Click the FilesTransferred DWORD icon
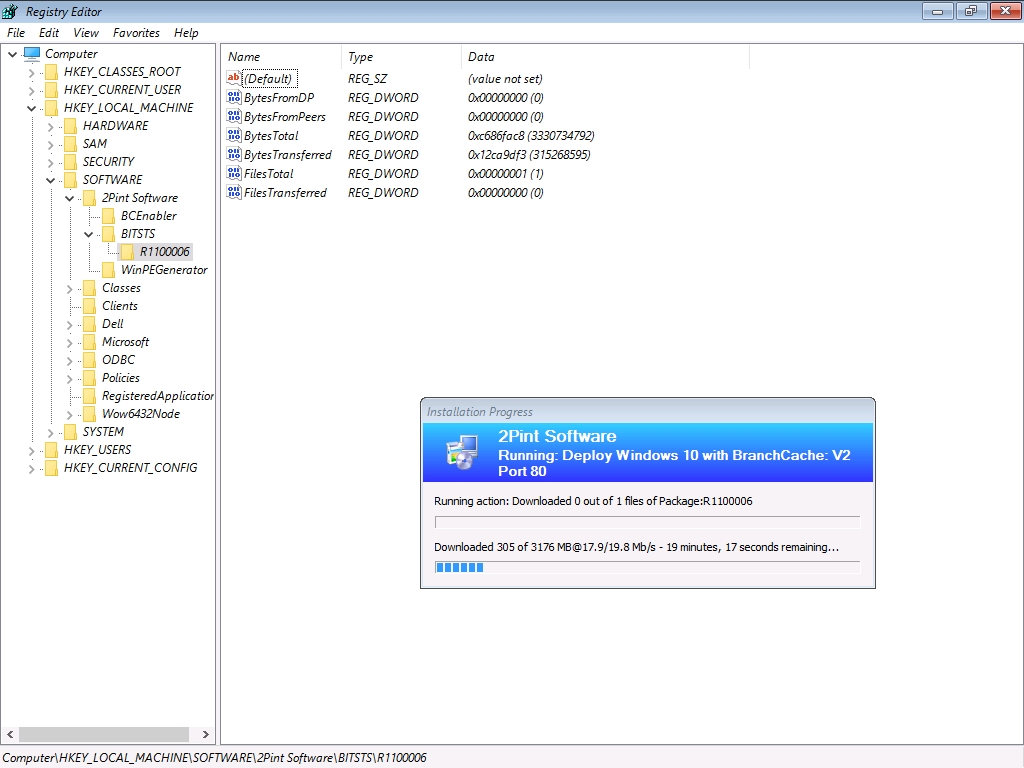Screen dimensions: 1024x768 234,193
